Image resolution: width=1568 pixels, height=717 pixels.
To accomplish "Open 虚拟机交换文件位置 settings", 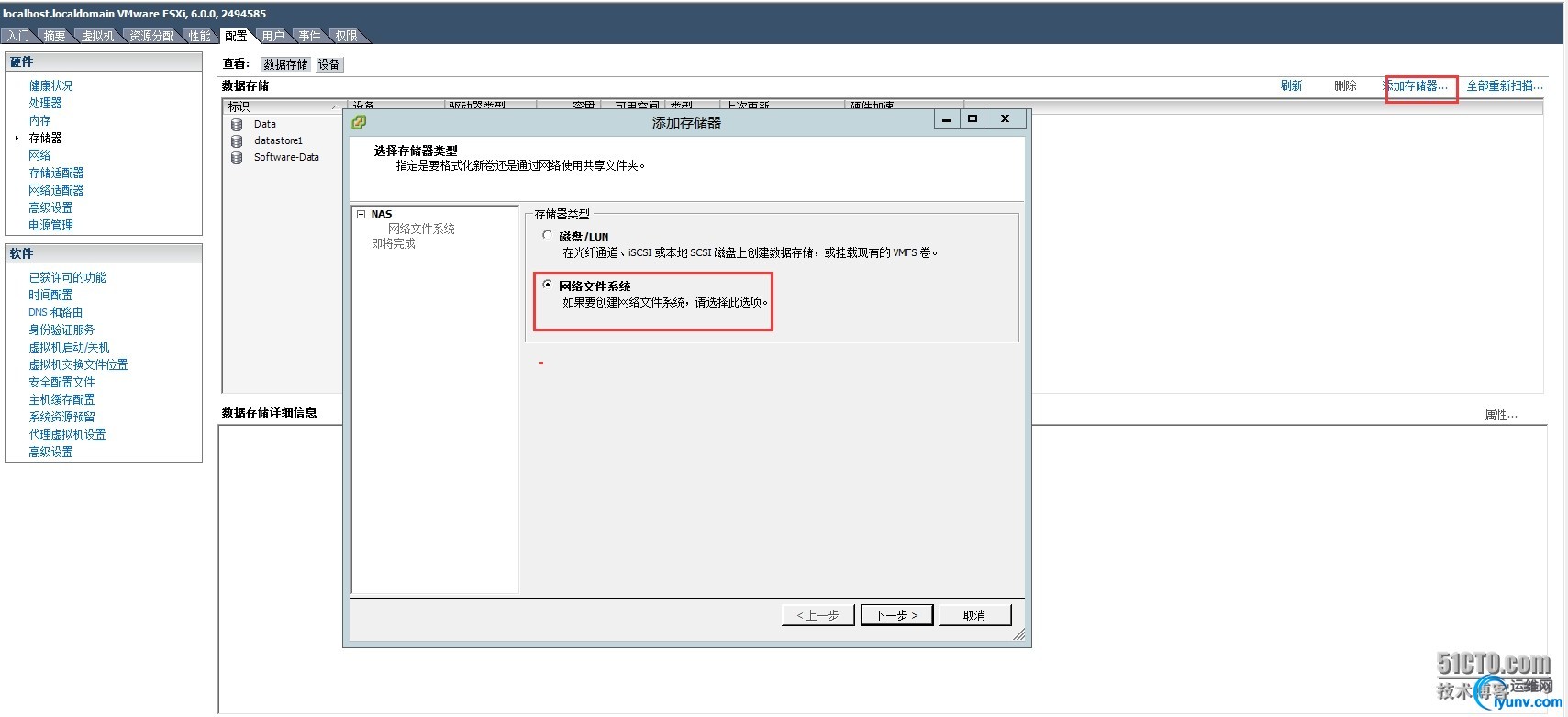I will [78, 364].
